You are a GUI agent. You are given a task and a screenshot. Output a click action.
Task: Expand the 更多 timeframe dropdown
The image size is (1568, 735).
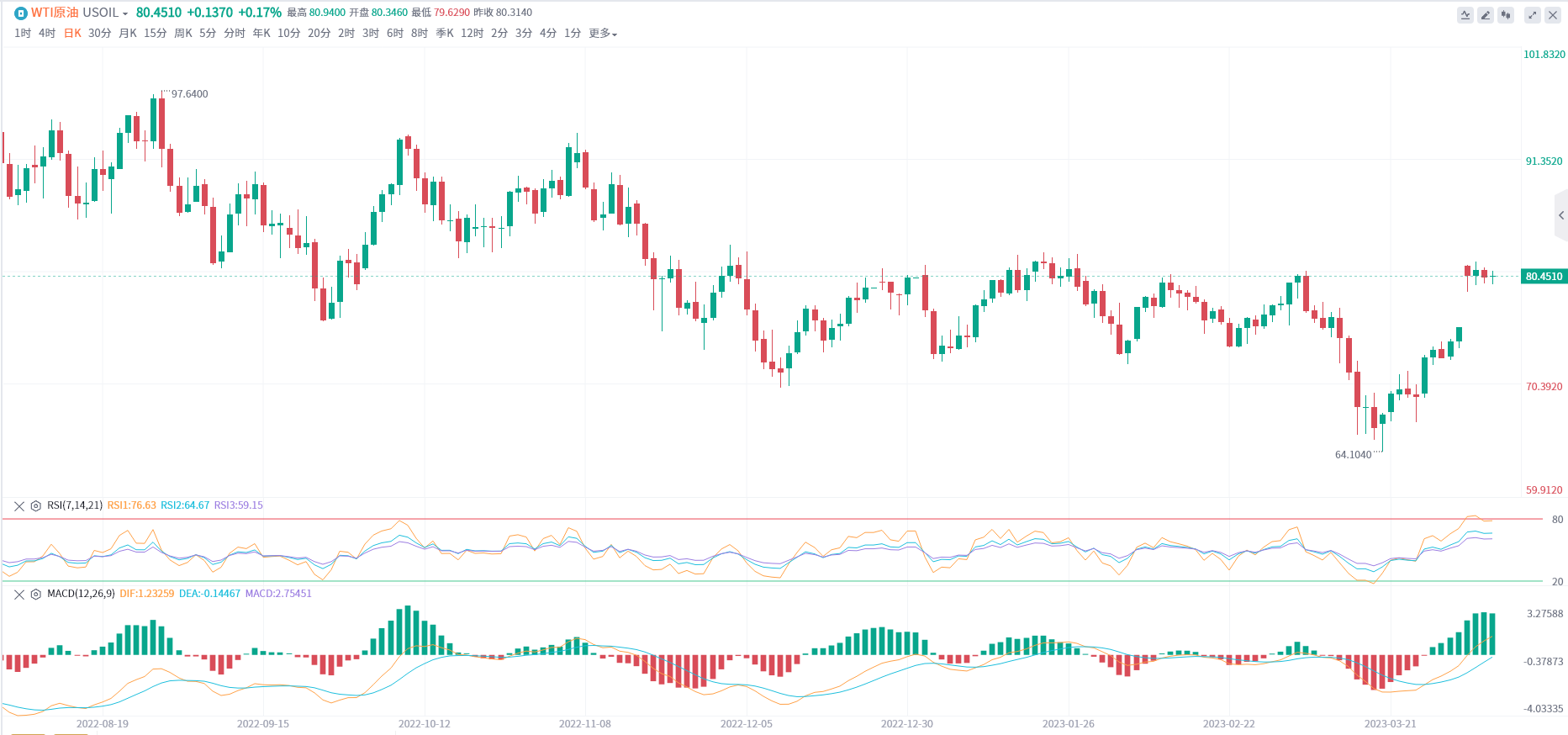tap(603, 34)
